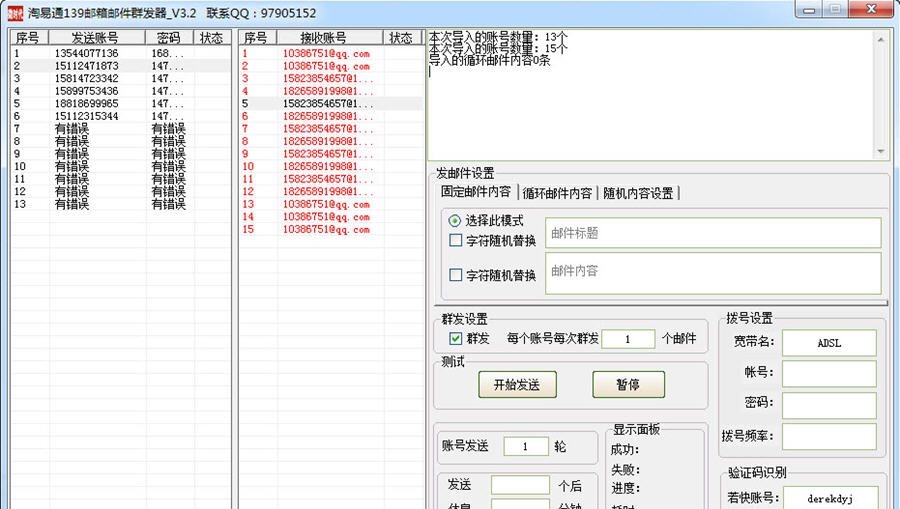The height and width of the screenshot is (509, 900).
Task: Click log line 本次导入的账号数量: 13个
Action: click(x=498, y=37)
